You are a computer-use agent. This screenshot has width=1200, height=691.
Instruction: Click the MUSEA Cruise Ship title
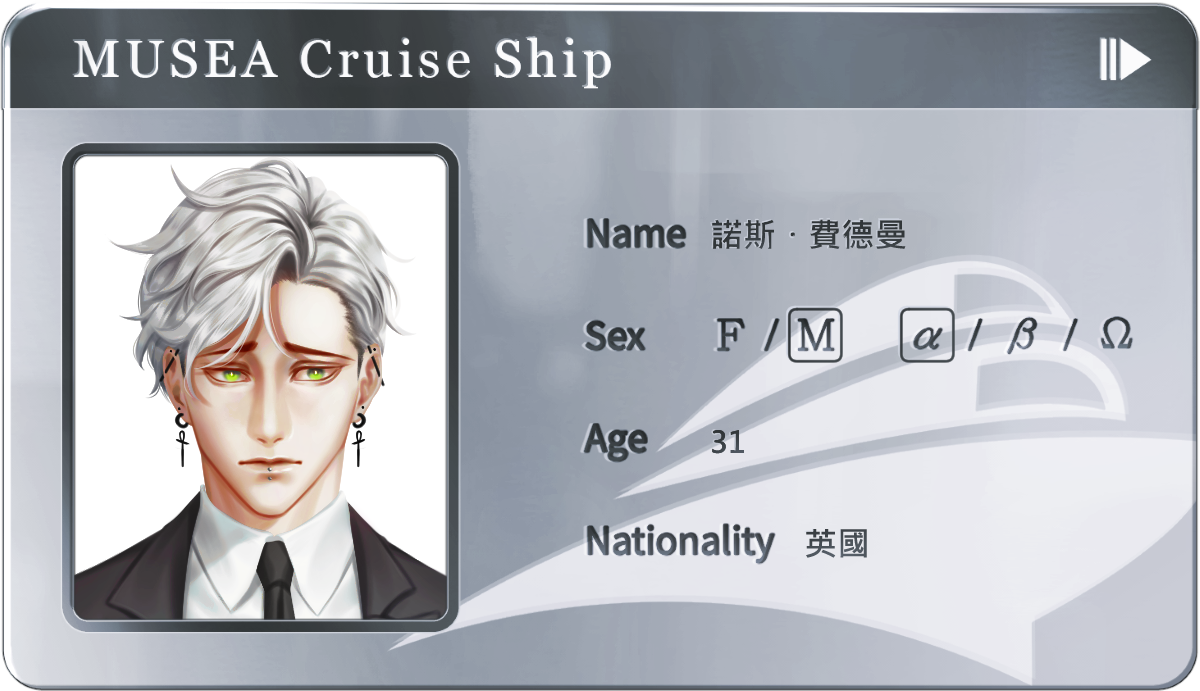[343, 60]
